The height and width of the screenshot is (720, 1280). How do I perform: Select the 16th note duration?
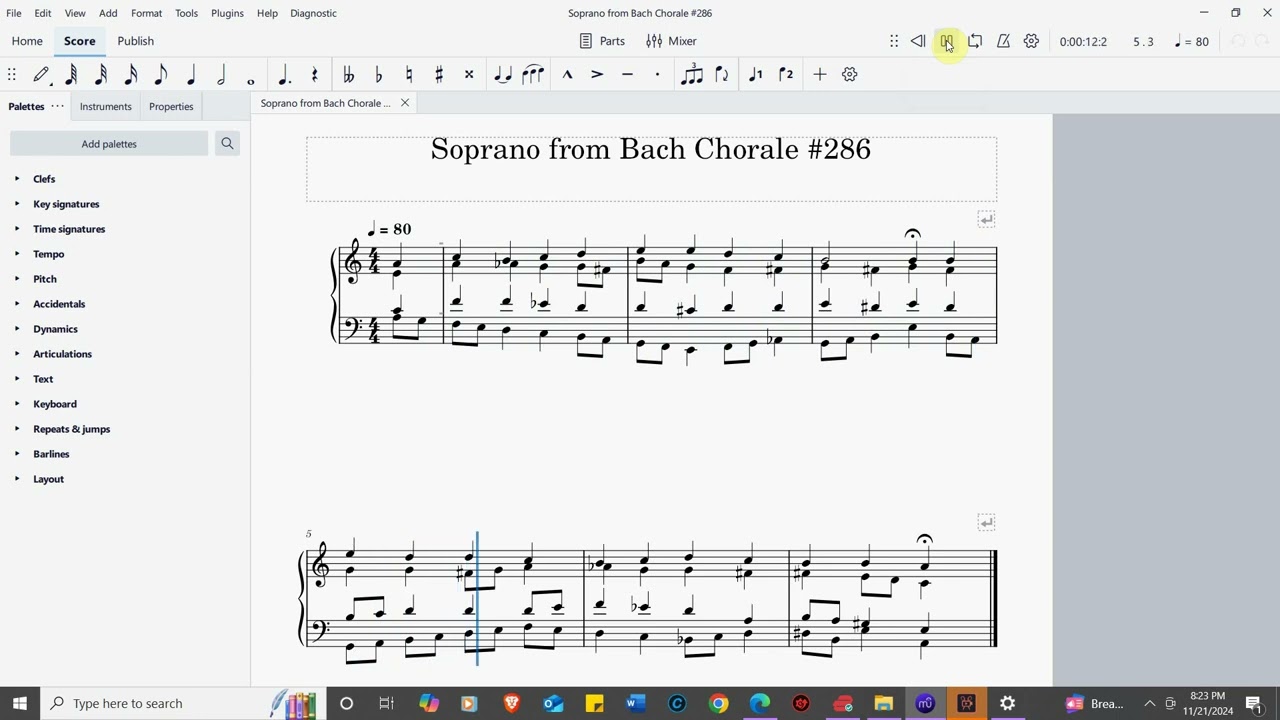pyautogui.click(x=131, y=74)
